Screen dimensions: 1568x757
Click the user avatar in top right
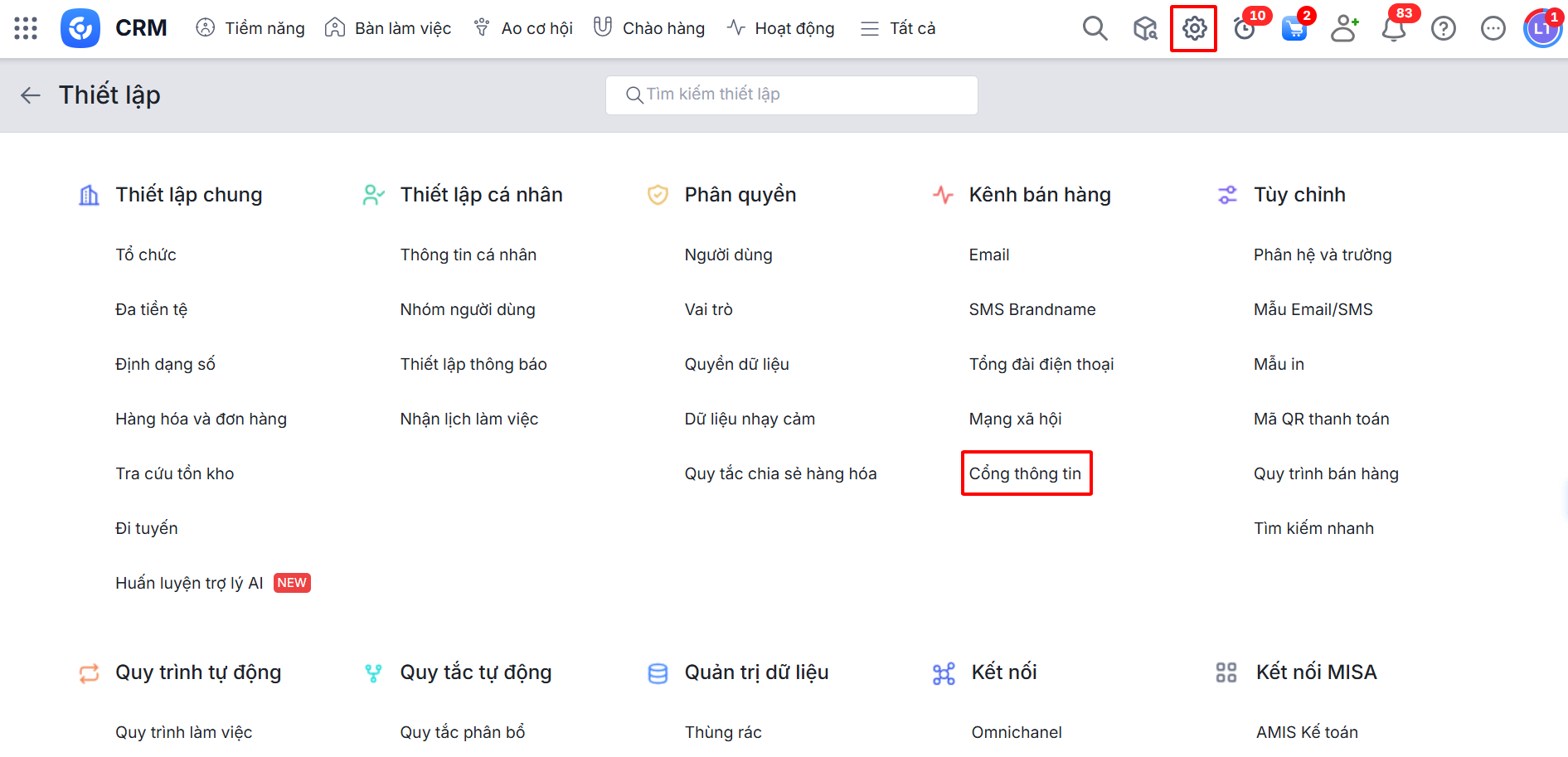click(x=1541, y=29)
